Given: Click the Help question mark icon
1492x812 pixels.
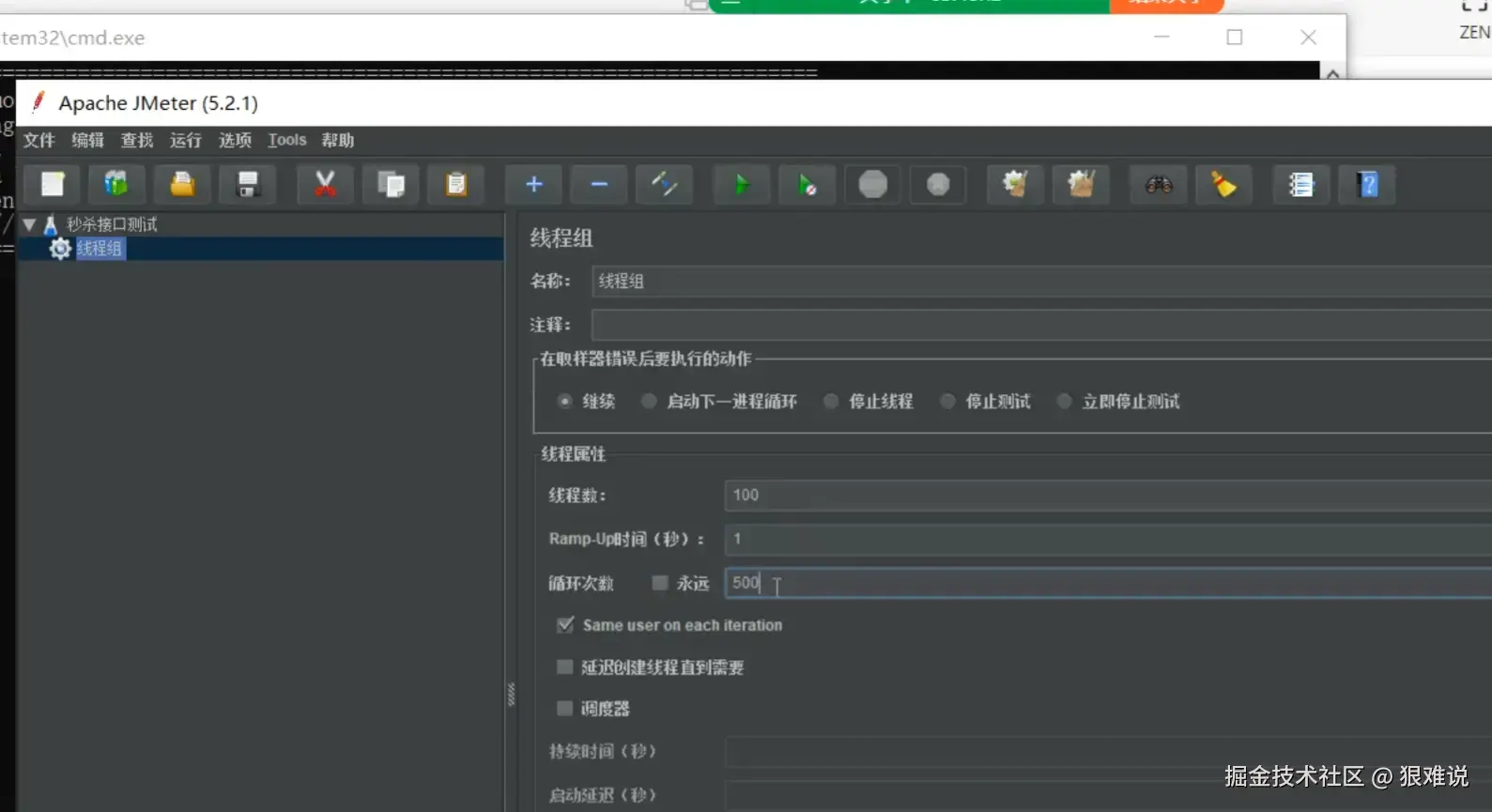Looking at the screenshot, I should 1367,184.
